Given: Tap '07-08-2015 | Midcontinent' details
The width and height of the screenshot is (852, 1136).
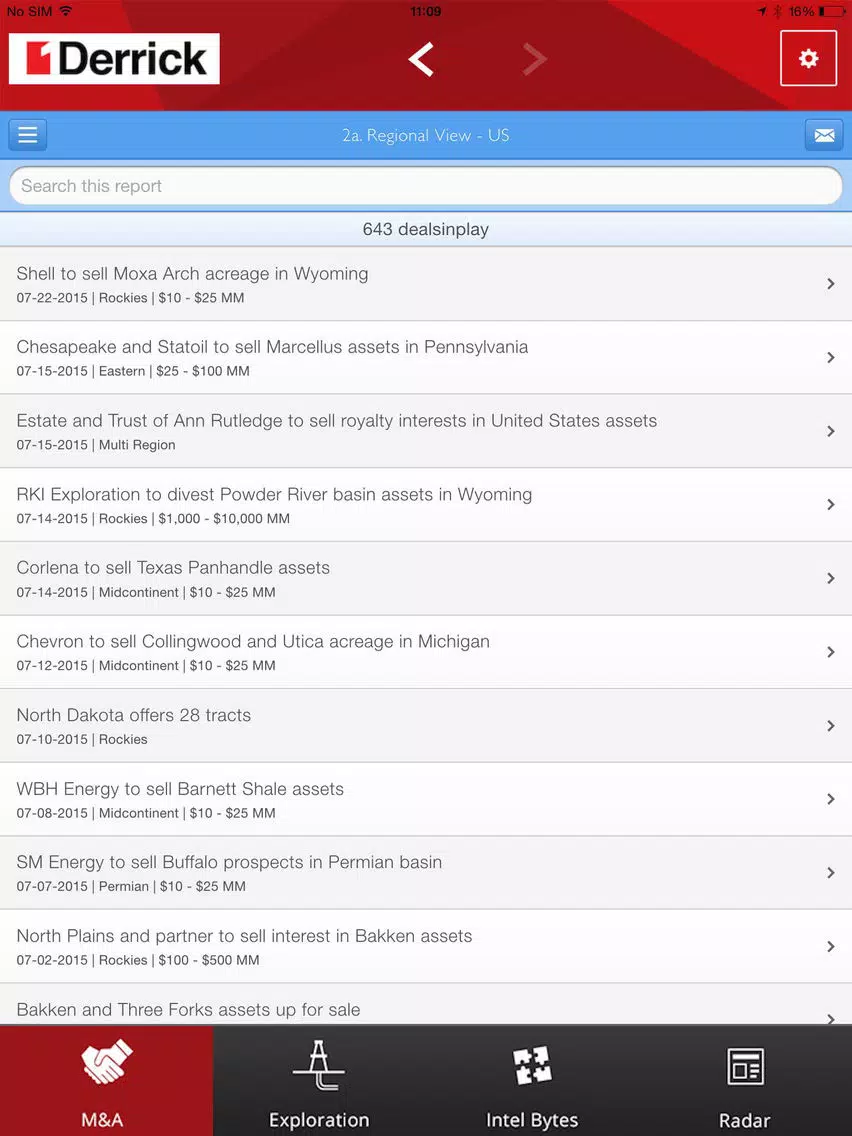Looking at the screenshot, I should click(x=146, y=813).
